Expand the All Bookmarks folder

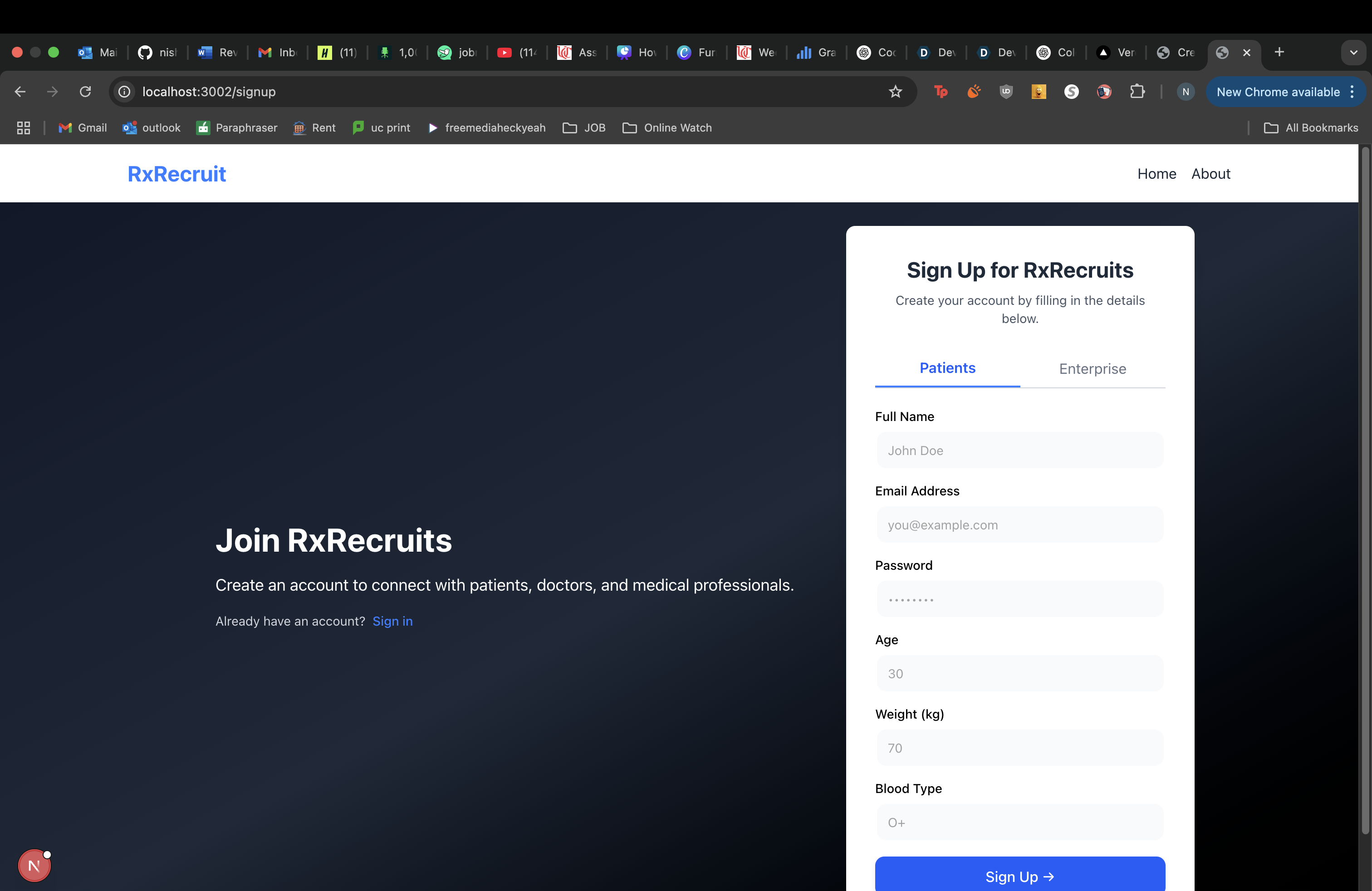[1311, 128]
